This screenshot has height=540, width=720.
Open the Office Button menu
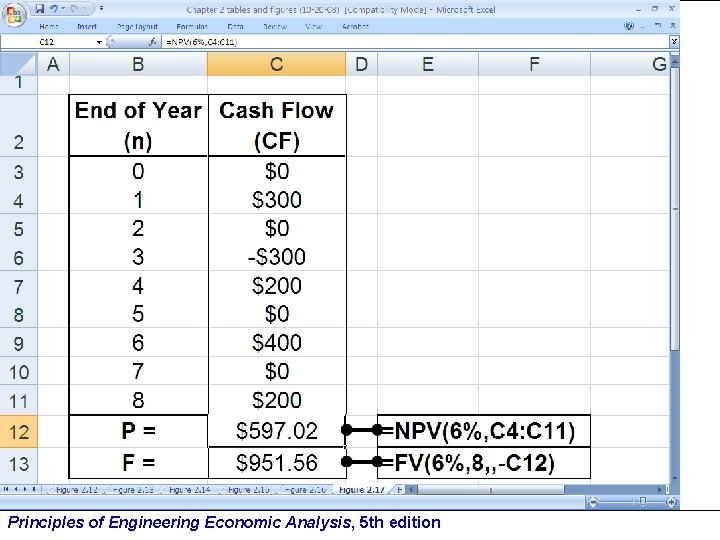click(x=14, y=15)
